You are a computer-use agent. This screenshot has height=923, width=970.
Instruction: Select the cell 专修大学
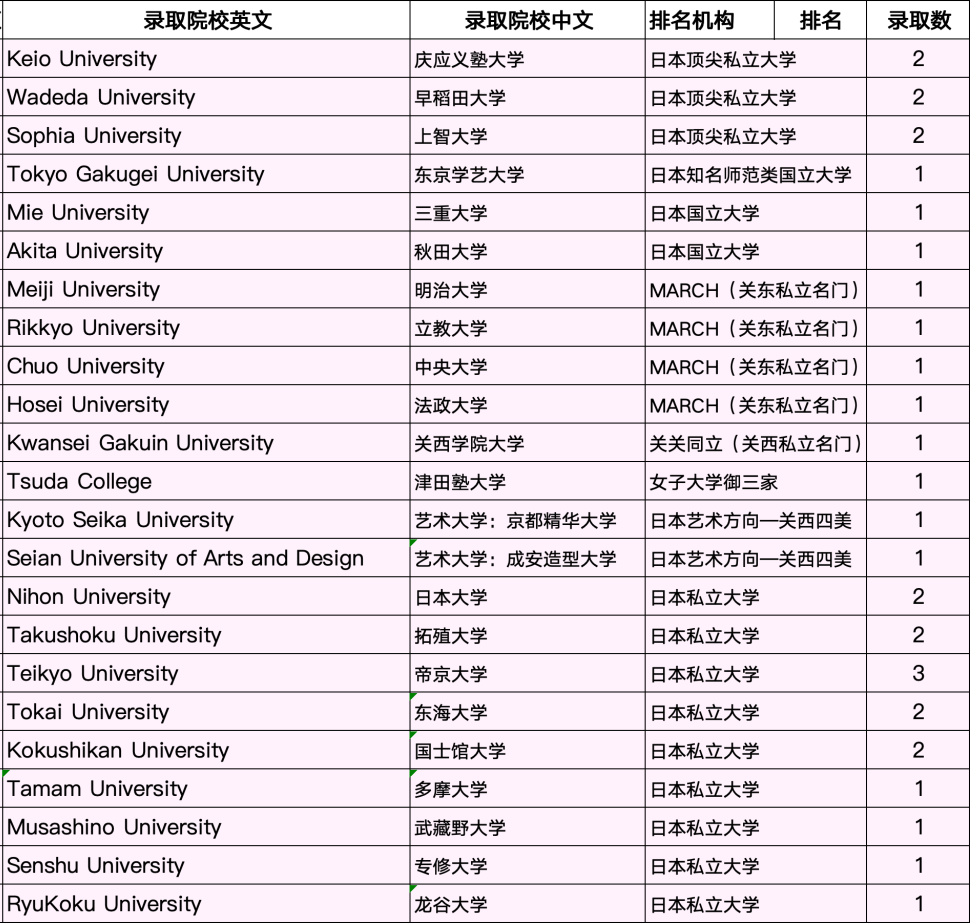click(x=528, y=865)
